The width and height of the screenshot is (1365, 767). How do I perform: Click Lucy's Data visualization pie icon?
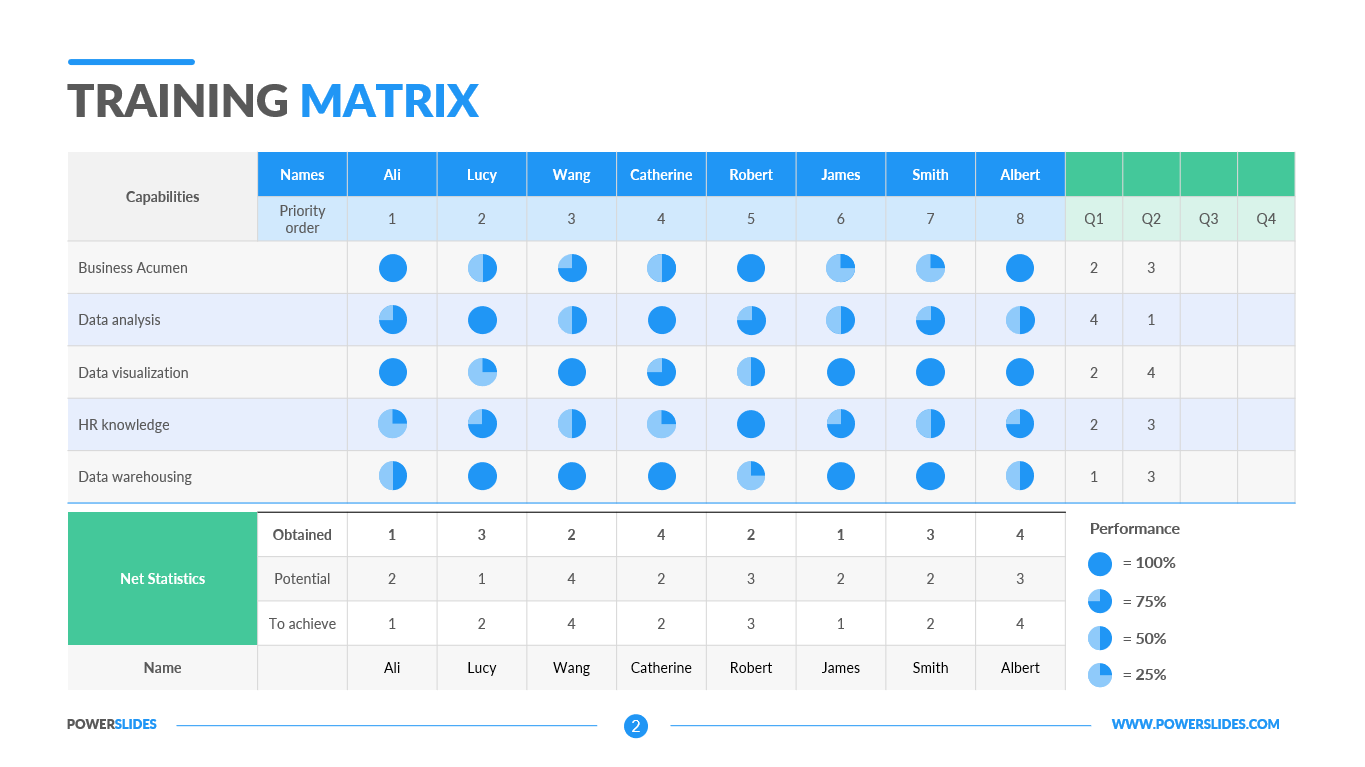pos(482,372)
